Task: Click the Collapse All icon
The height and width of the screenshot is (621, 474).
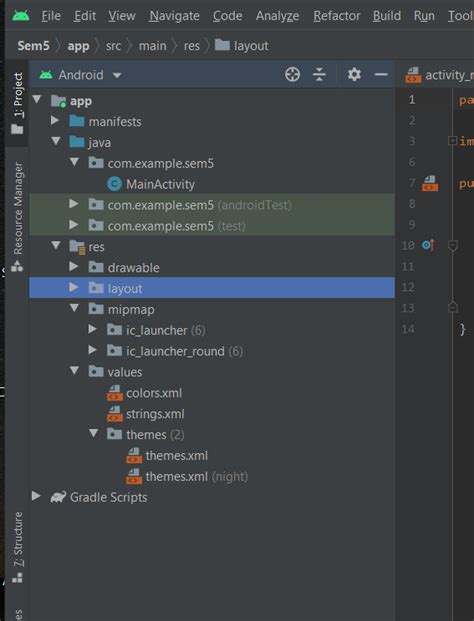Action: click(319, 74)
